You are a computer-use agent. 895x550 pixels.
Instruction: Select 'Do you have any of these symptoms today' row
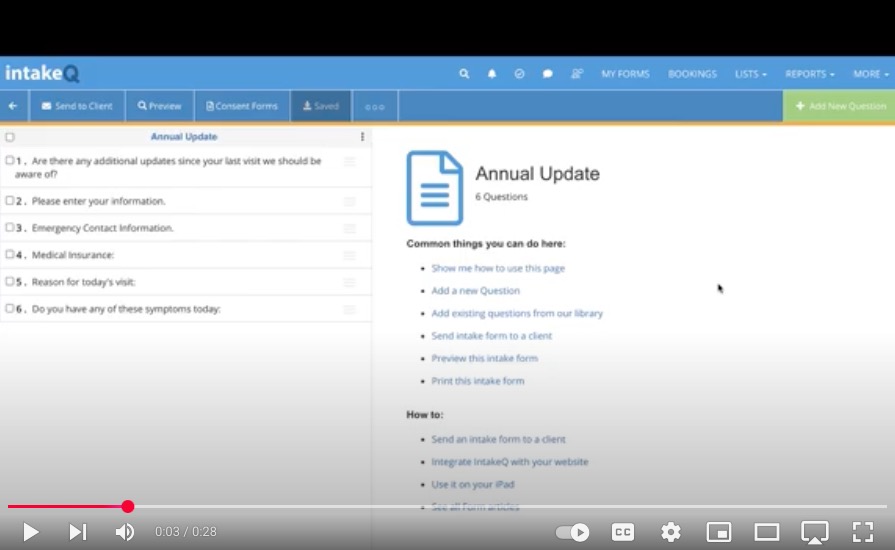186,309
